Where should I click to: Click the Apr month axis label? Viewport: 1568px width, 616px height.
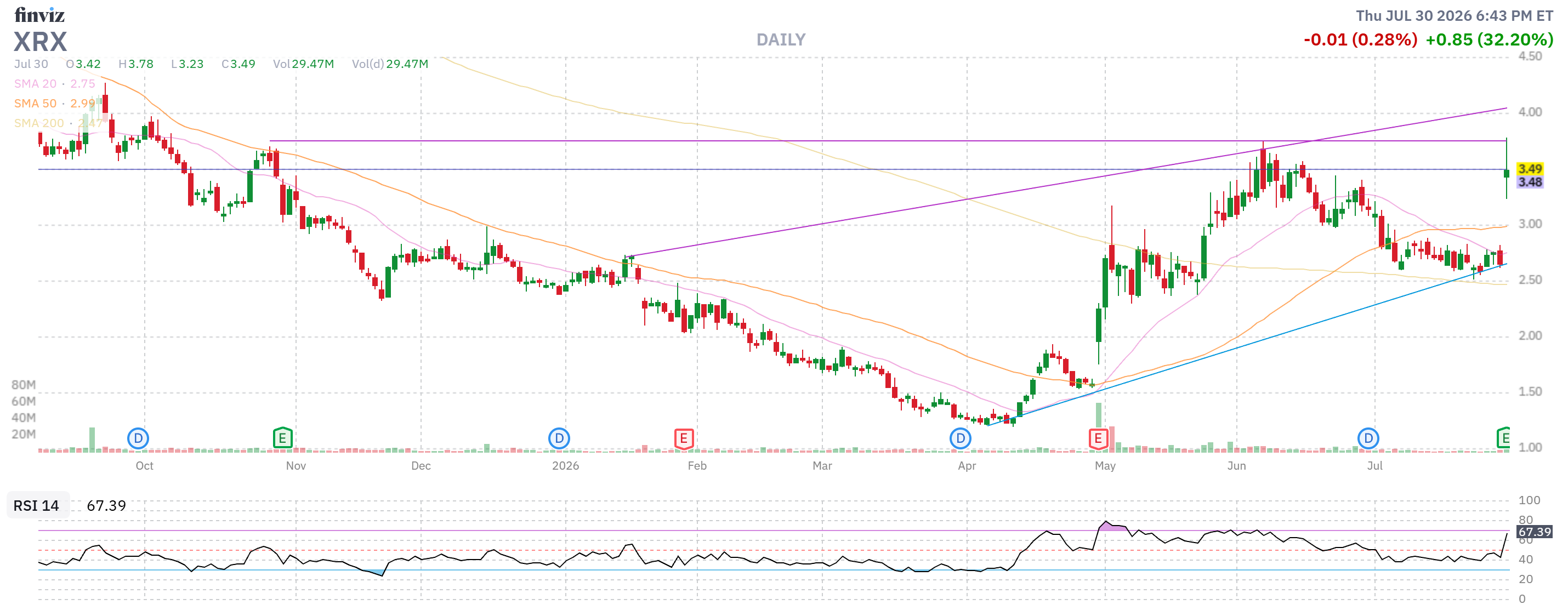click(x=967, y=466)
